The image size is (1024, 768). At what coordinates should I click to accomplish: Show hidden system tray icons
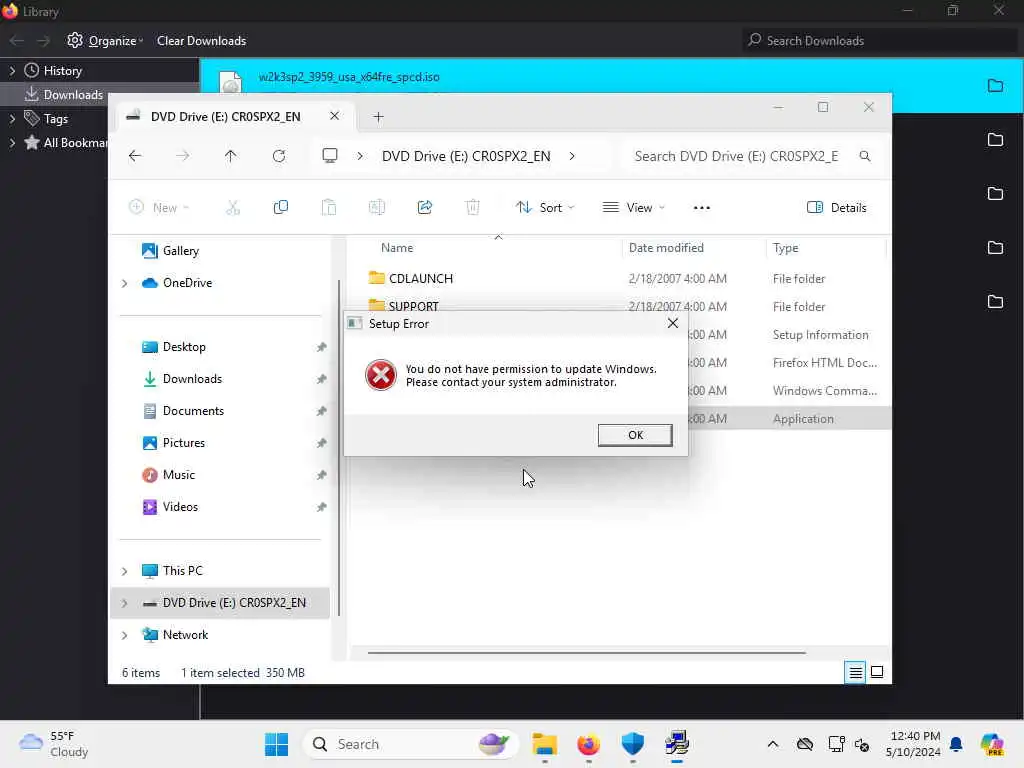coord(773,744)
